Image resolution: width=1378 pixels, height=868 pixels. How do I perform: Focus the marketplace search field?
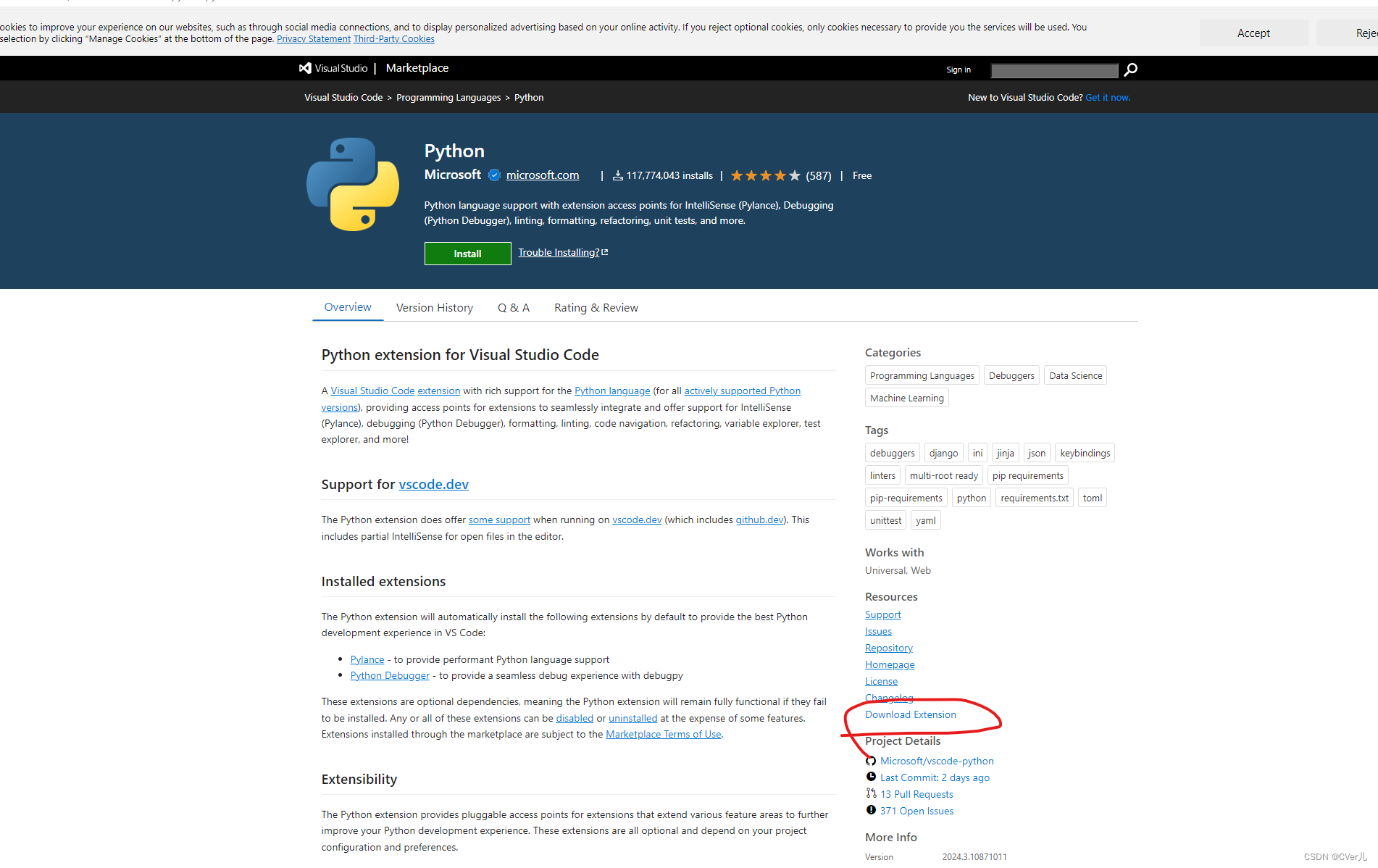pos(1054,70)
